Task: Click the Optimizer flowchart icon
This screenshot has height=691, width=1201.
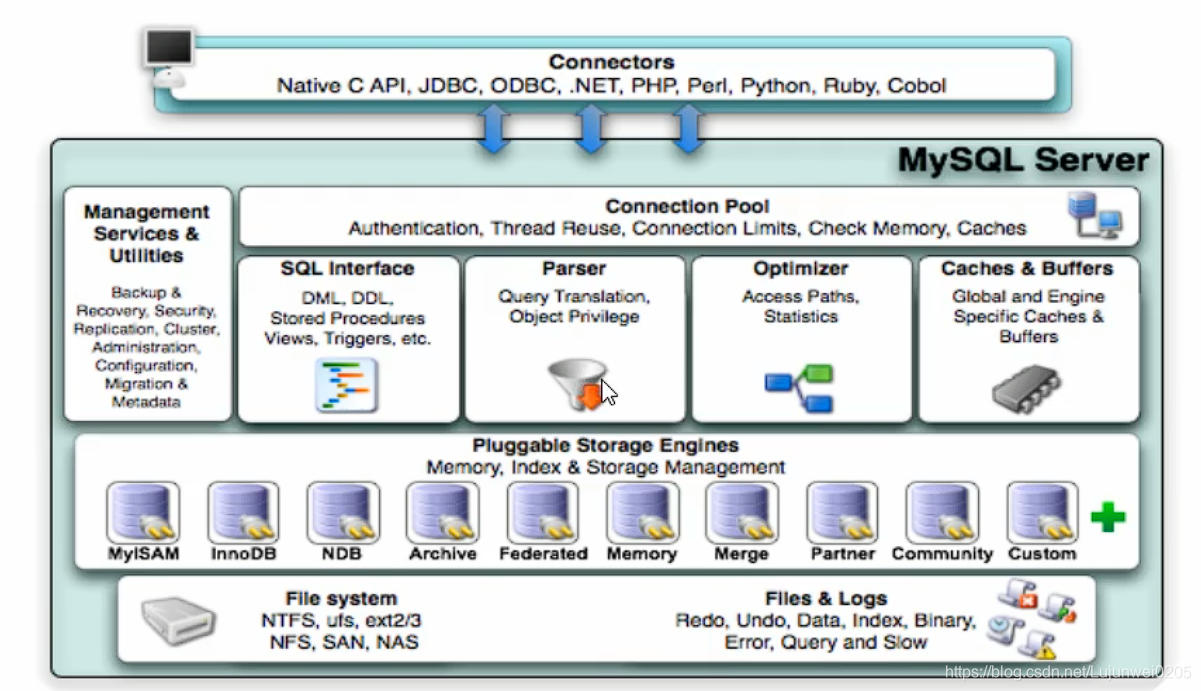Action: (x=800, y=390)
